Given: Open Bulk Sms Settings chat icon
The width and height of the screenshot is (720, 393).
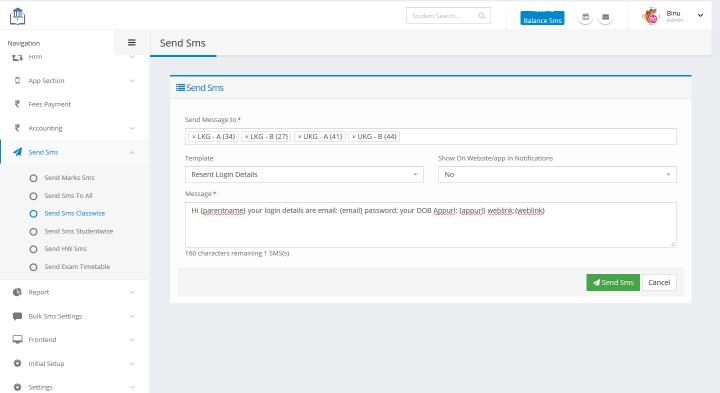Looking at the screenshot, I should [x=17, y=316].
